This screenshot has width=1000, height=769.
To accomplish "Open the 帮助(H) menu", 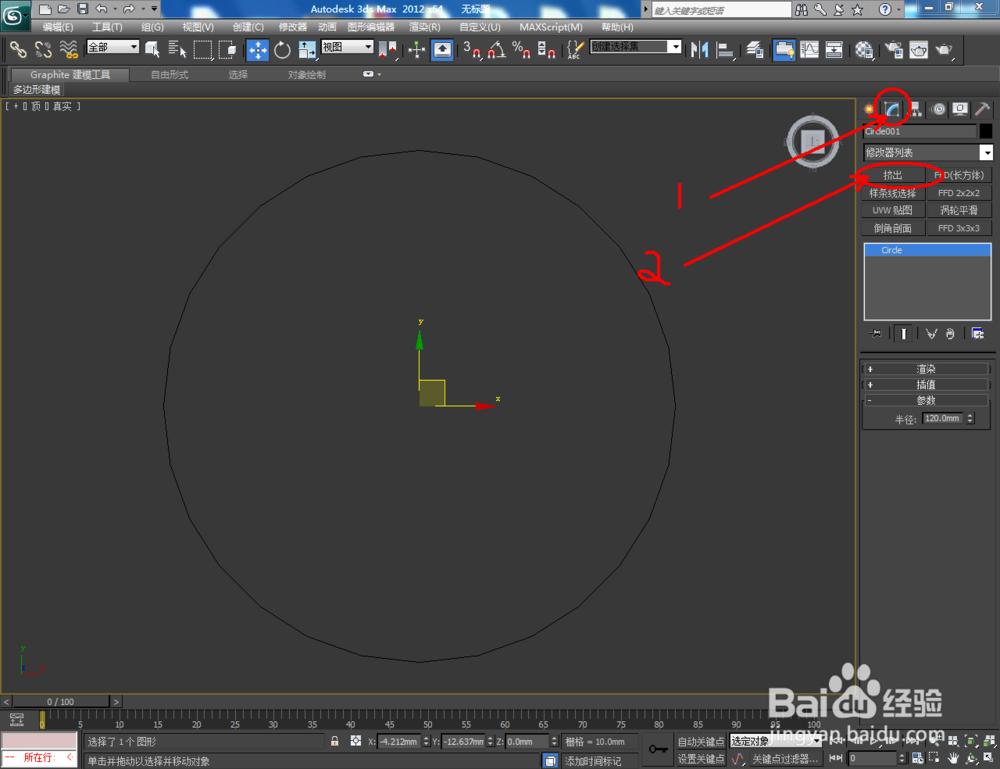I will (x=617, y=27).
